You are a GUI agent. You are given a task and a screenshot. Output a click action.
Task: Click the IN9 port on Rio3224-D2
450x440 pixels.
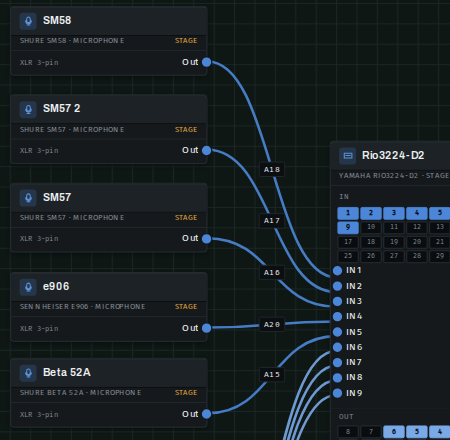click(337, 393)
